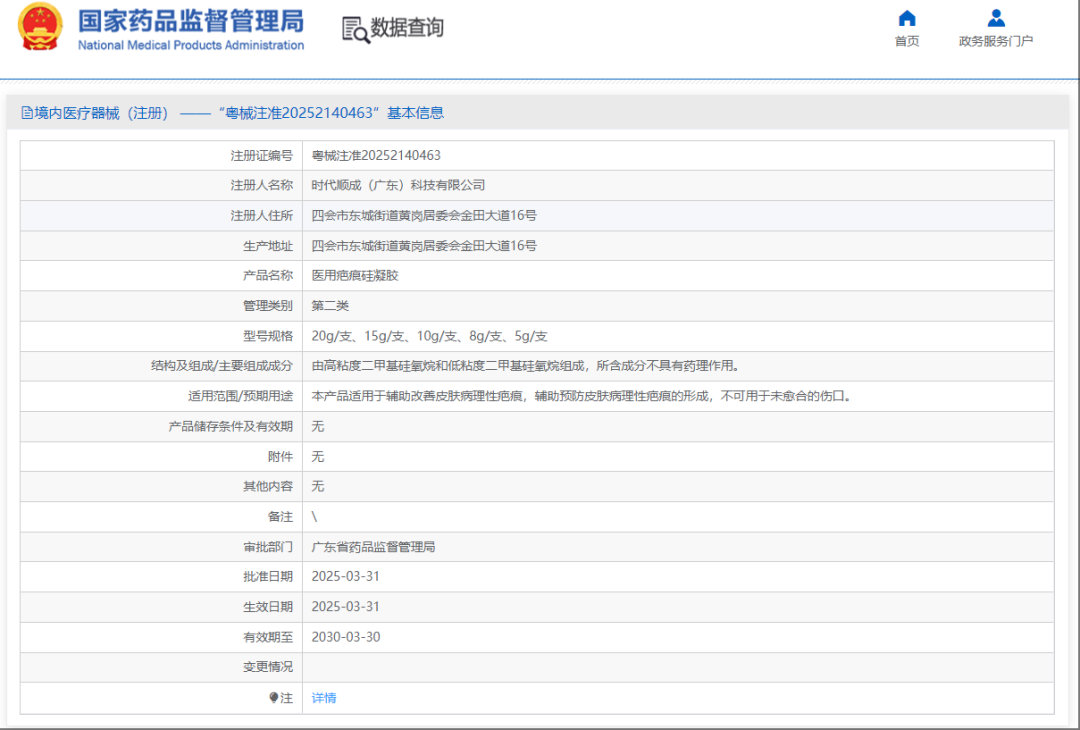Click the 其他内容 label
This screenshot has height=730, width=1080.
268,486
